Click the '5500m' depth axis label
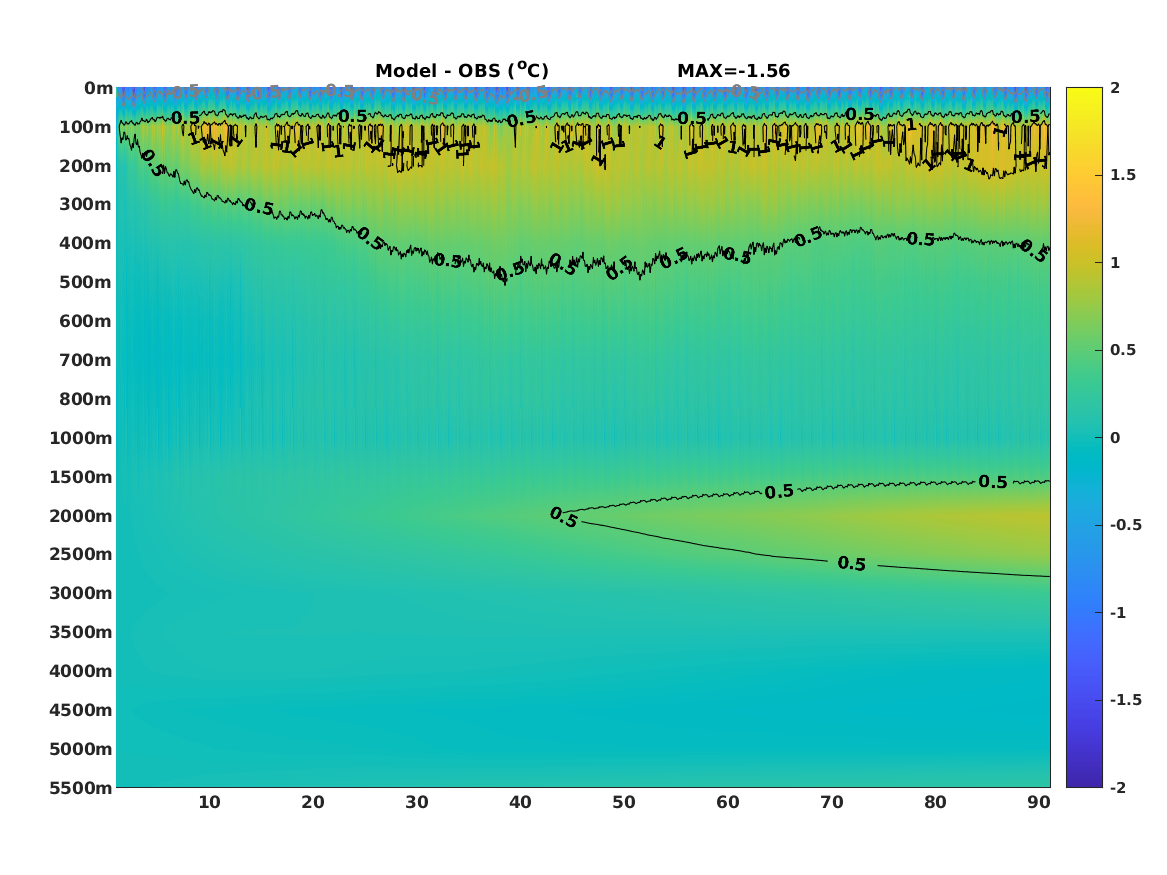 coord(81,788)
